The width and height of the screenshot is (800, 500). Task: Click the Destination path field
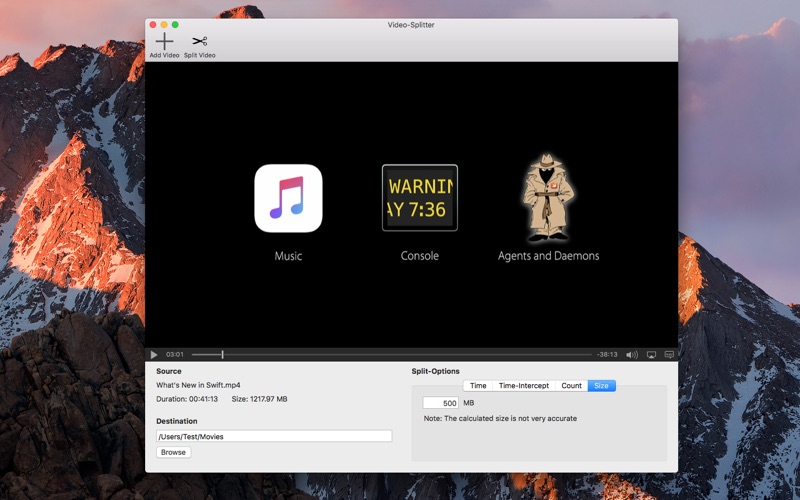(x=274, y=436)
